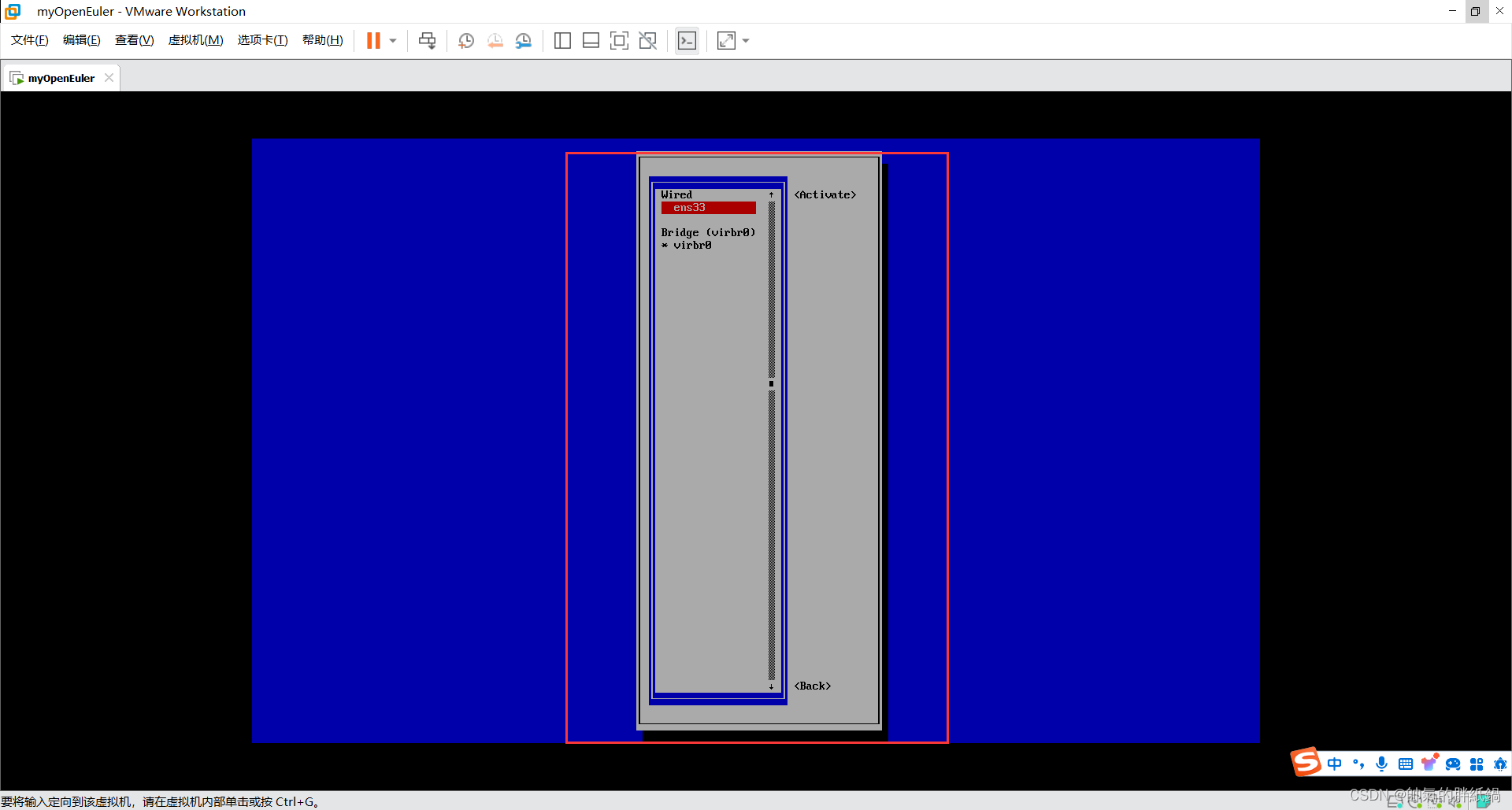The image size is (1512, 810).
Task: Revert the virtual machine to a snapshot
Action: point(495,40)
